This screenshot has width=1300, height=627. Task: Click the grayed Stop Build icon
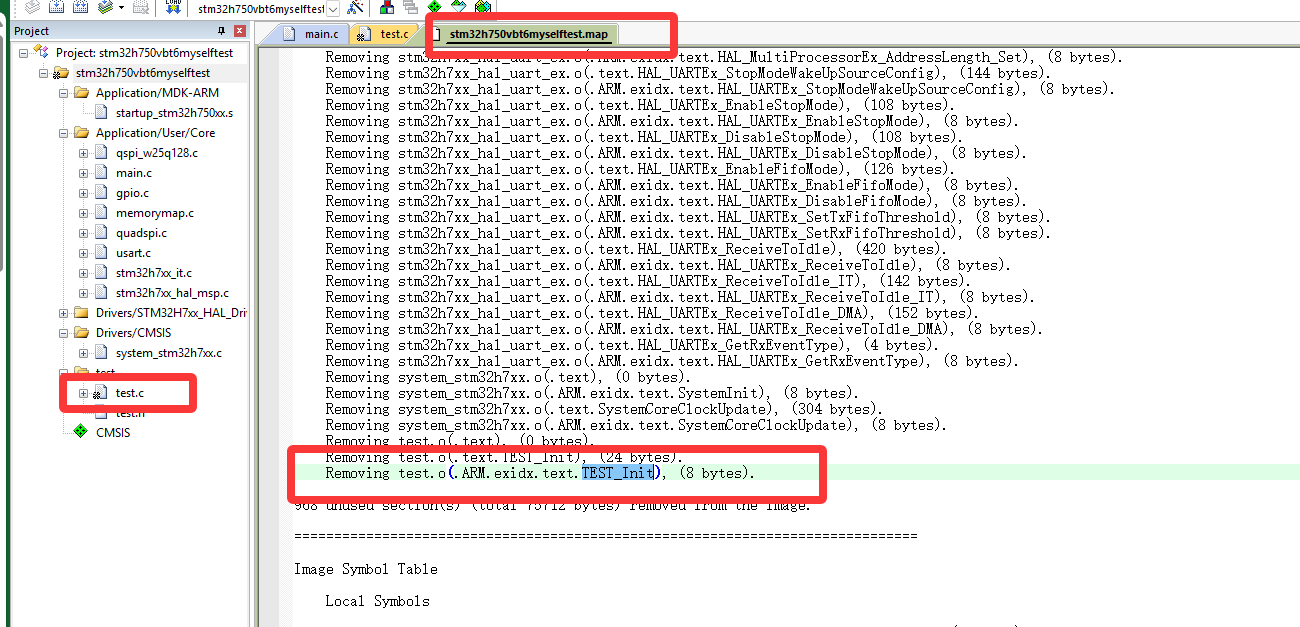140,6
